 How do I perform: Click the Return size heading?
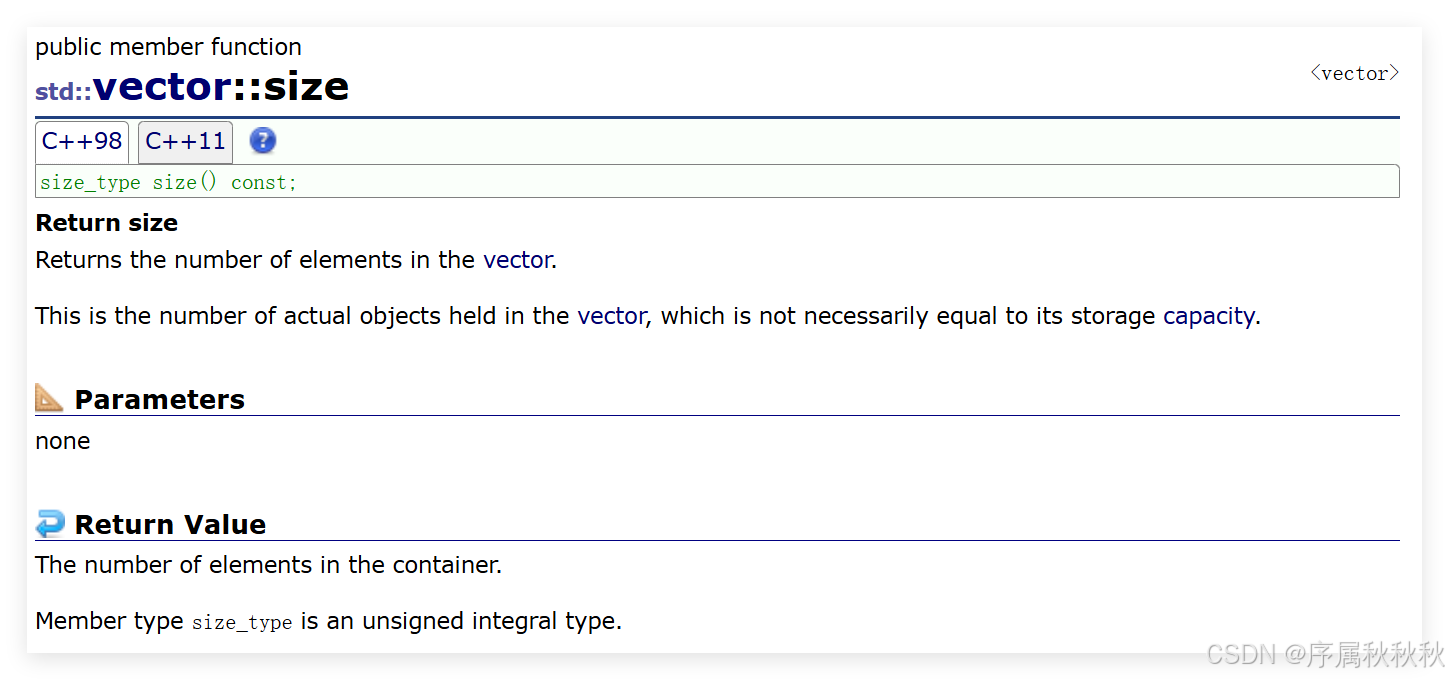105,222
